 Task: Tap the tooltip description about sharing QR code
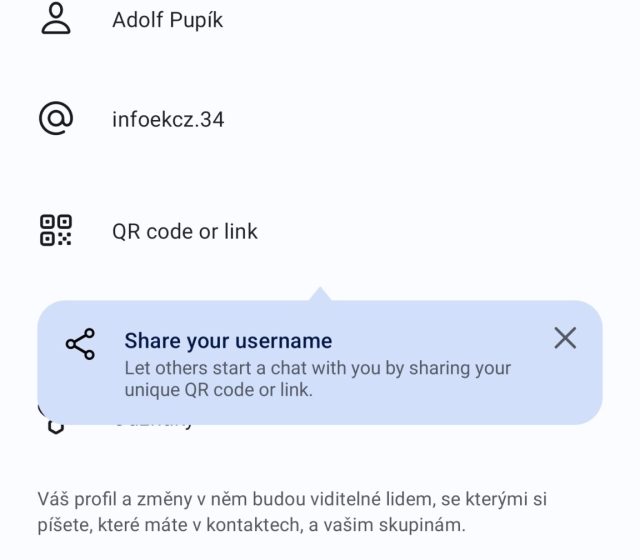(317, 379)
